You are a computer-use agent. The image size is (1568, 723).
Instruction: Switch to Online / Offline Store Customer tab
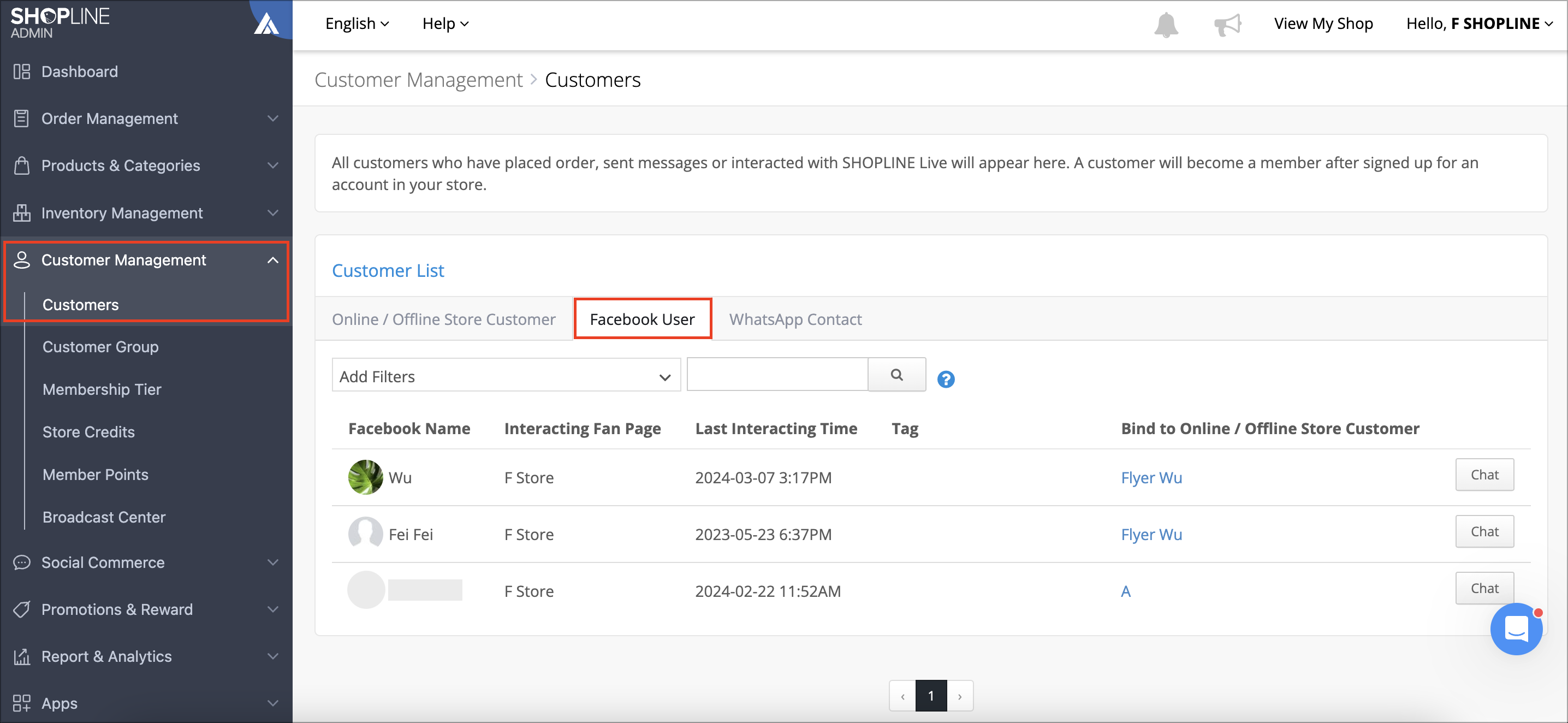[443, 319]
